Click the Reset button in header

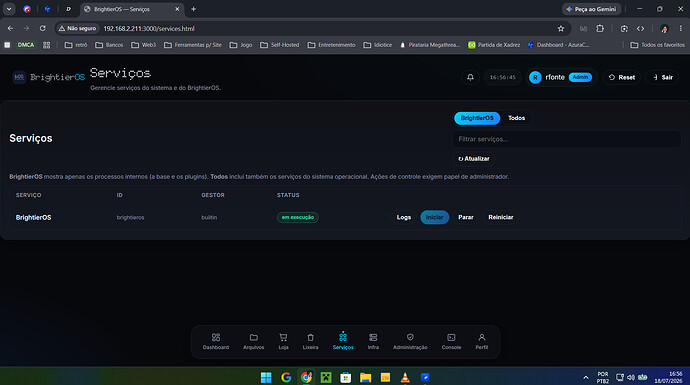[x=621, y=77]
